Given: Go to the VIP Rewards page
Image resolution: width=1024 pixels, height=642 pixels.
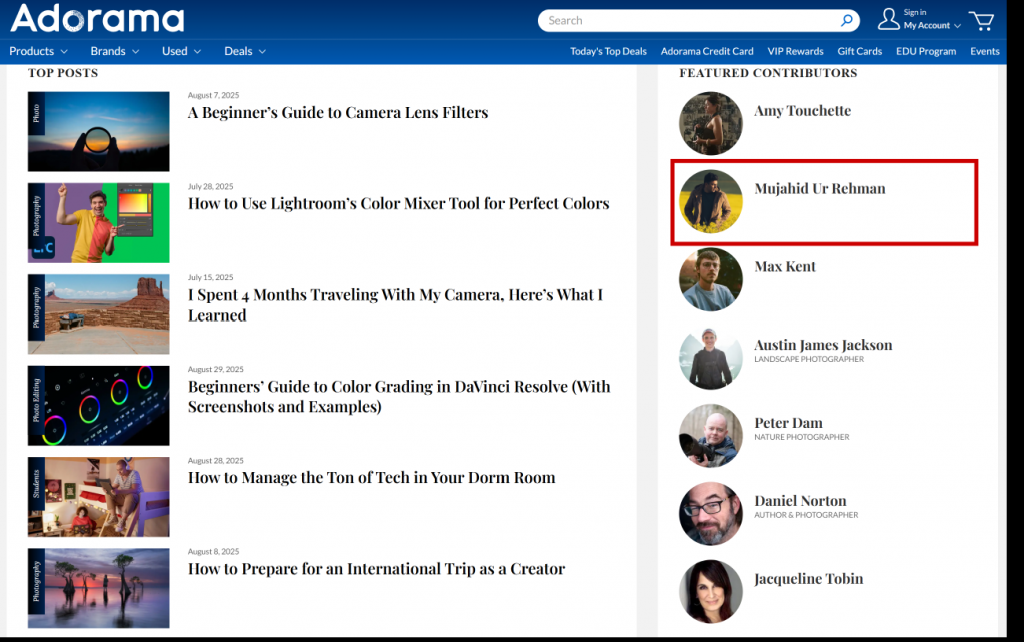Looking at the screenshot, I should (x=795, y=51).
